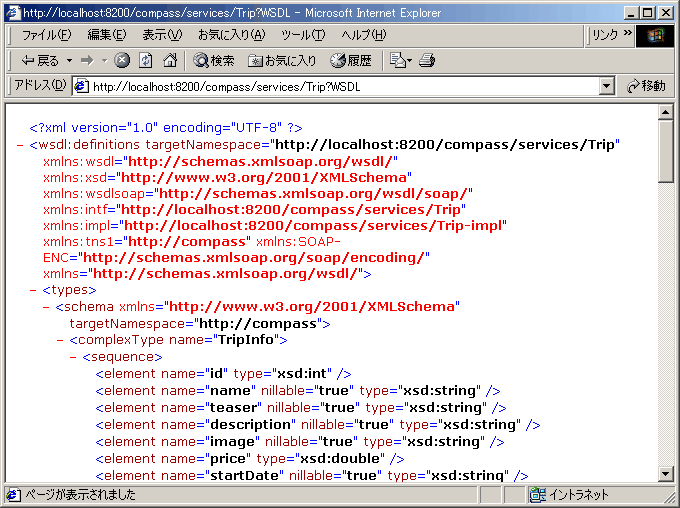
Task: Click the status bar page icon
Action: point(13,495)
